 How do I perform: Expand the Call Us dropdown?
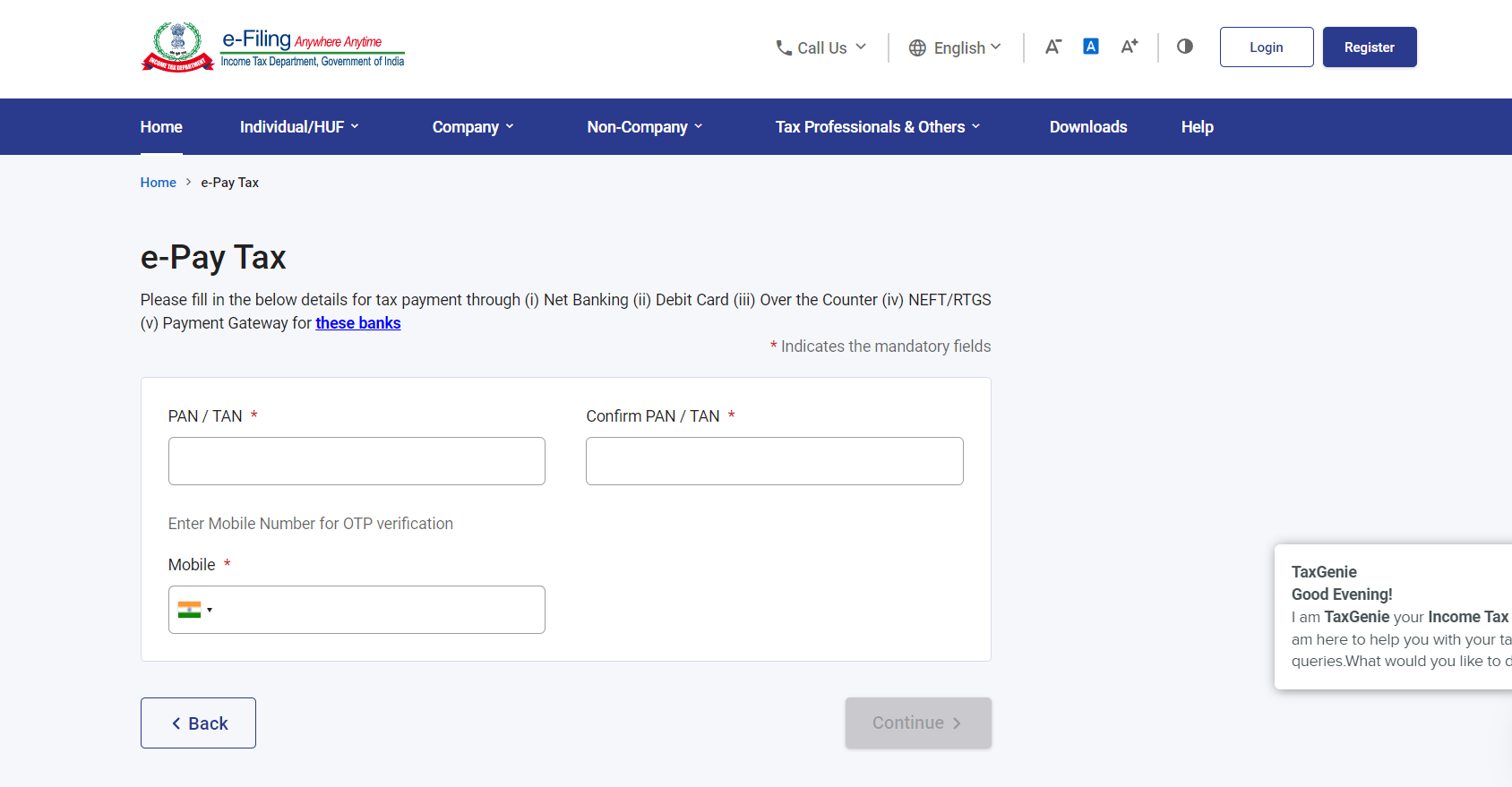point(822,48)
